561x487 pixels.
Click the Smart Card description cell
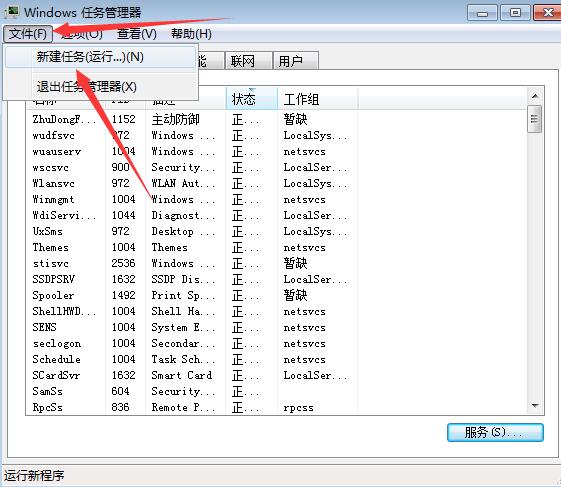tap(182, 375)
